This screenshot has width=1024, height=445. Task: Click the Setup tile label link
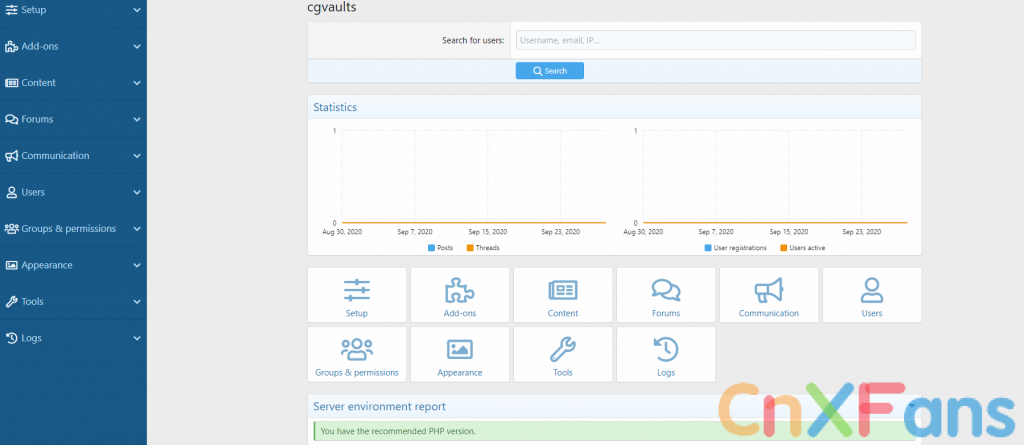click(357, 314)
